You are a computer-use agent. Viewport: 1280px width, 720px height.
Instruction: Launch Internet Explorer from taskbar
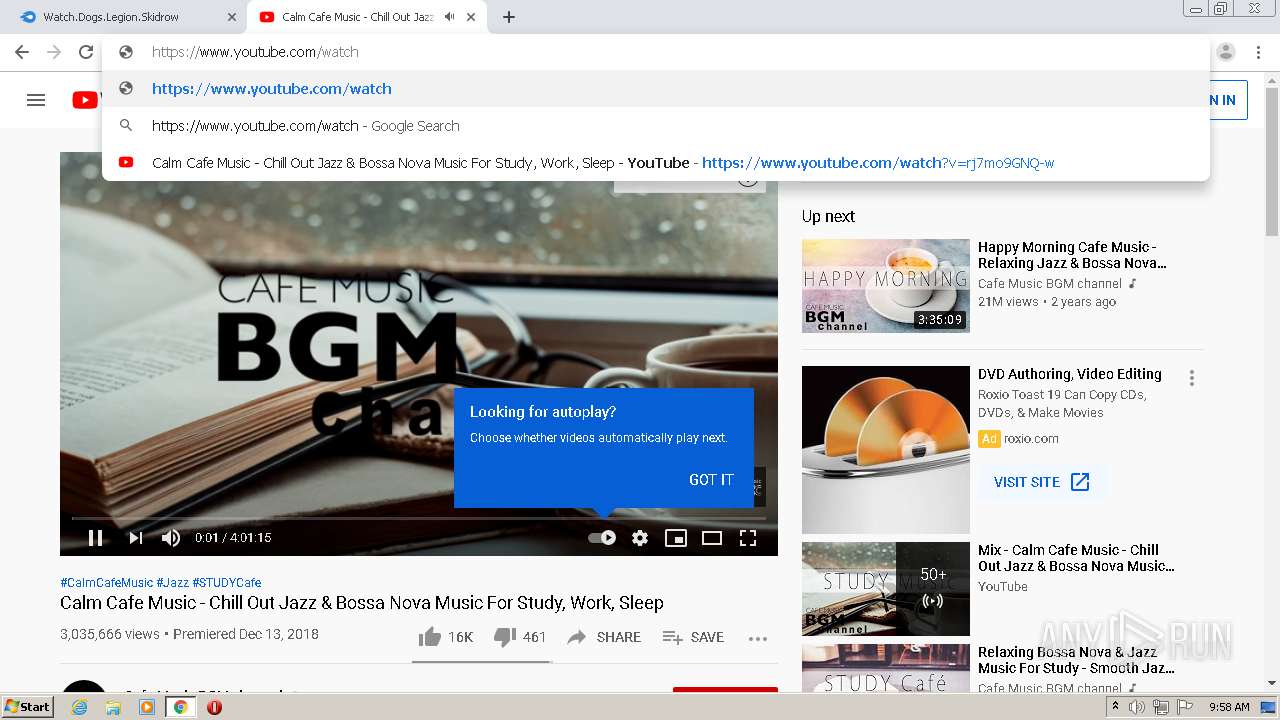coord(79,707)
